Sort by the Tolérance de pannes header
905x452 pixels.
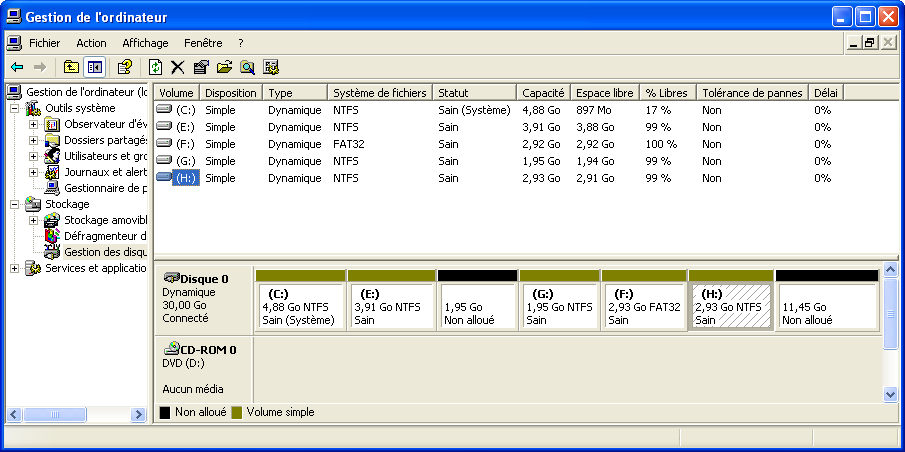[x=753, y=93]
